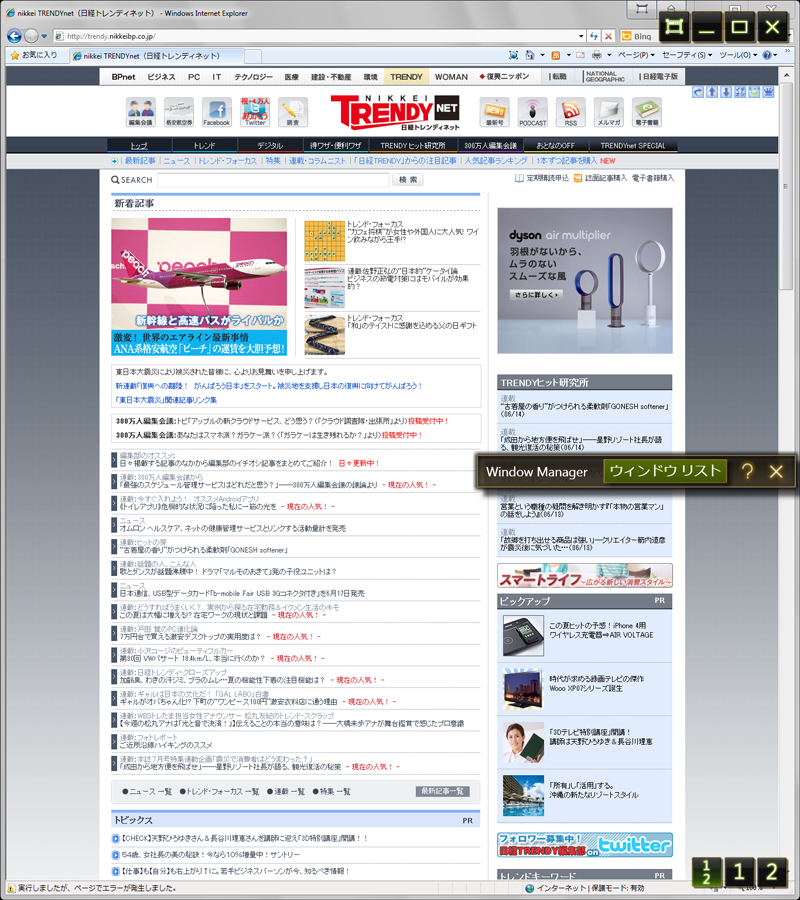This screenshot has width=800, height=900.
Task: Switch to desktop 1 in bottom-right overlay
Action: point(739,872)
